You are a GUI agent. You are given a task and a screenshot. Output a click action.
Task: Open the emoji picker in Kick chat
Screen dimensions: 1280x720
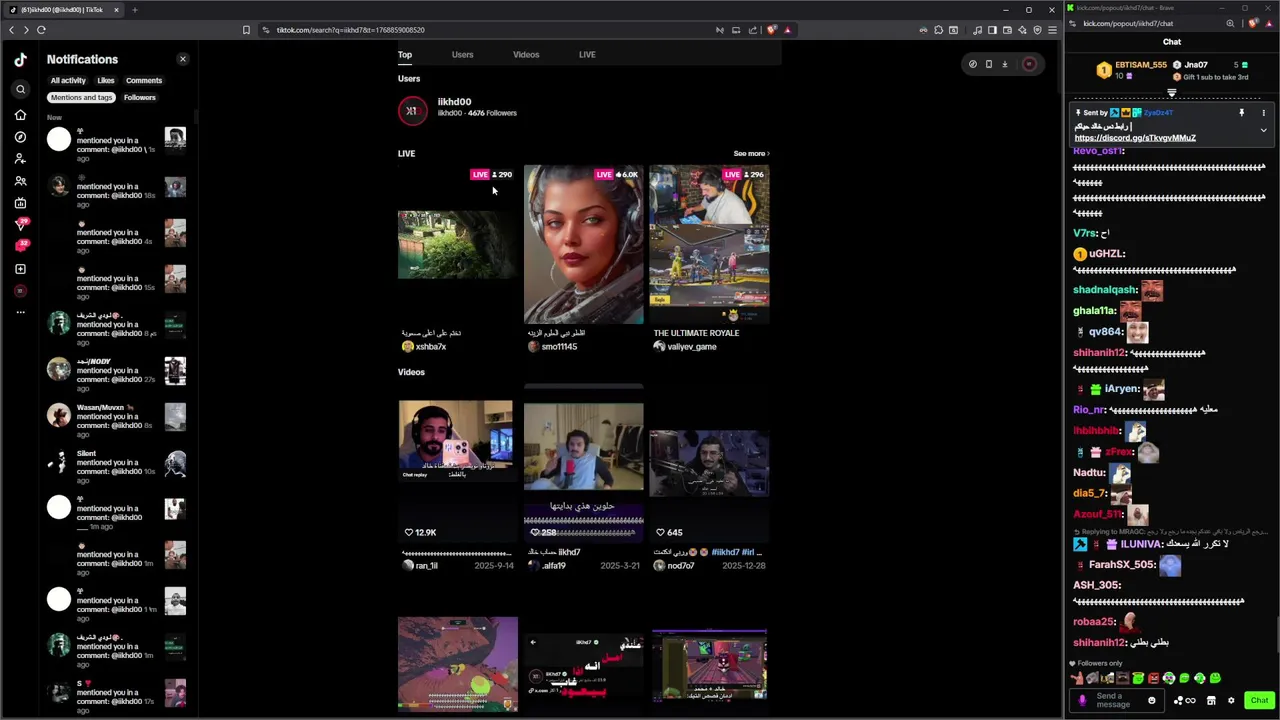click(1151, 700)
